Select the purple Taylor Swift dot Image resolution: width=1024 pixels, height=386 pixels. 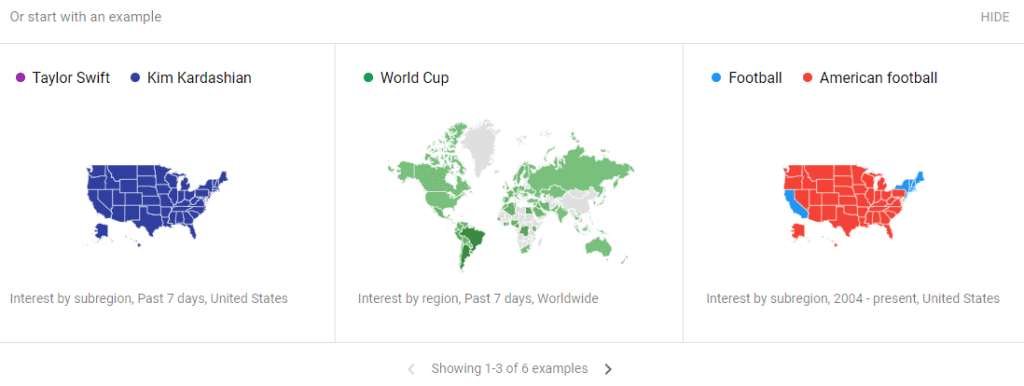pyautogui.click(x=20, y=78)
